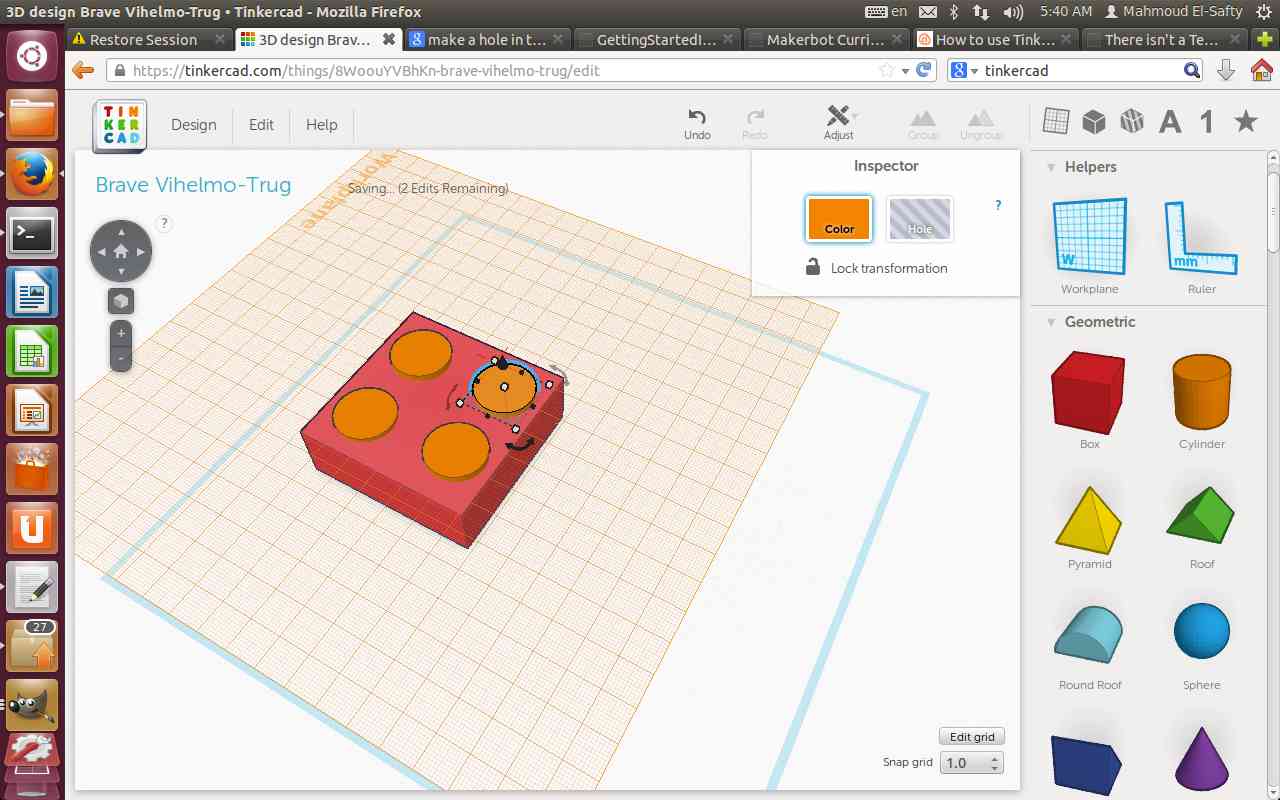Collapse the Geometric section
Image resolution: width=1280 pixels, height=800 pixels.
pos(1051,322)
